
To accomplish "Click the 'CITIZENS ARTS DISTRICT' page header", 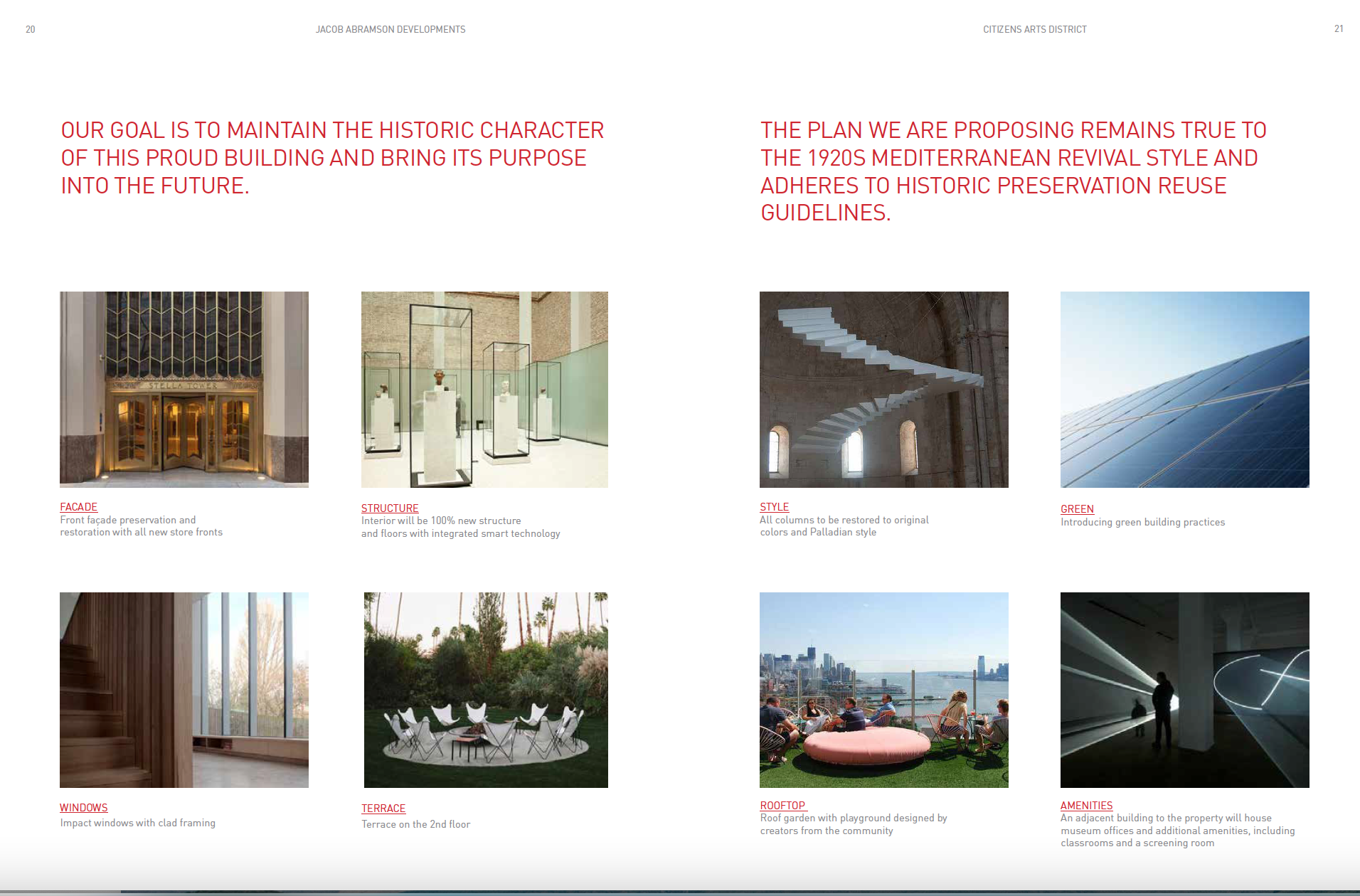I will point(1035,29).
